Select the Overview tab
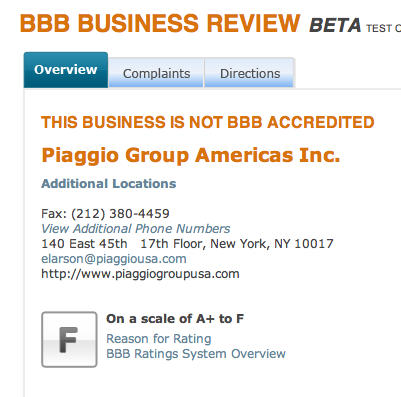Viewport: 401px width, 397px height. tap(66, 70)
